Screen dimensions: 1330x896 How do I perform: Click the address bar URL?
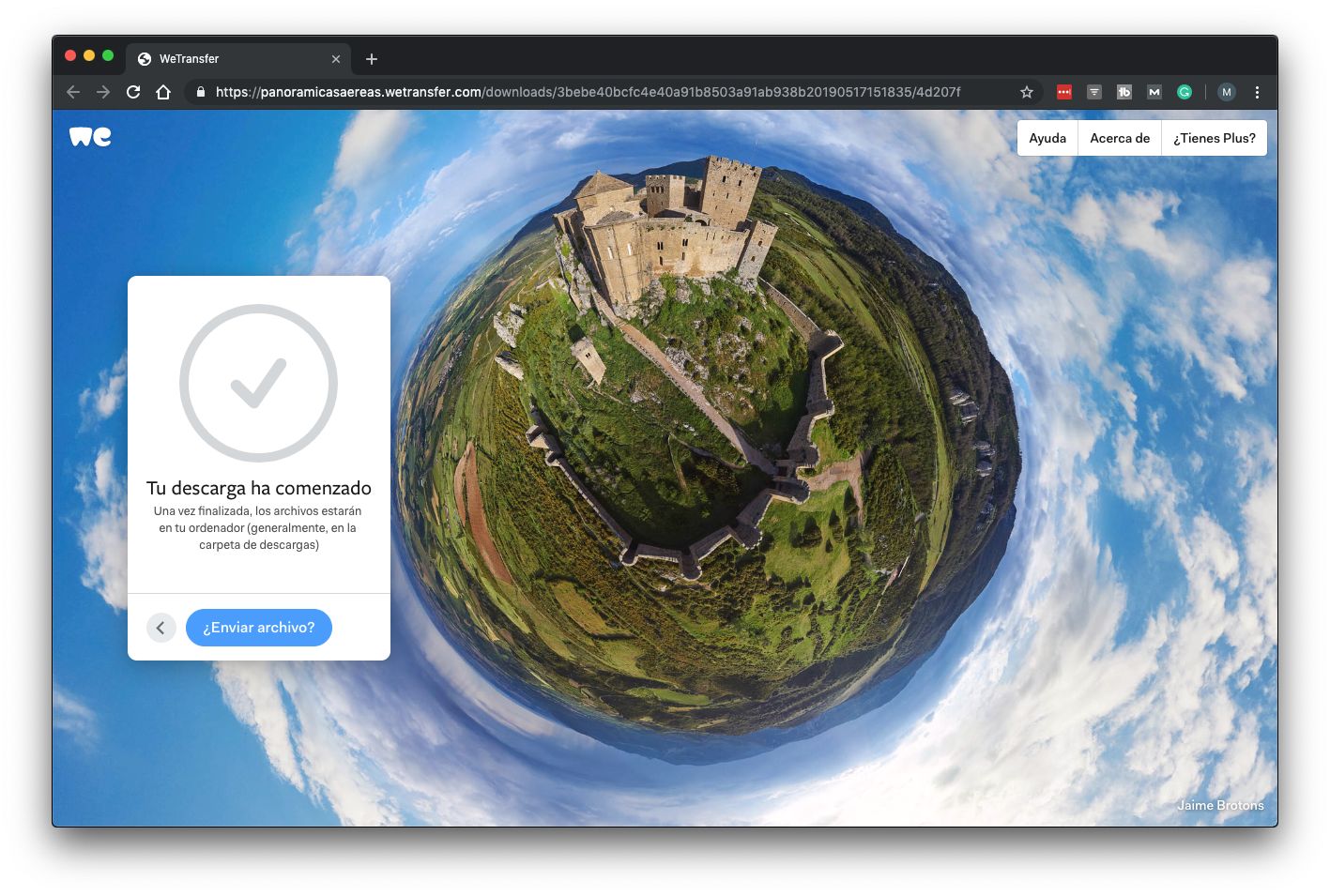coord(588,92)
